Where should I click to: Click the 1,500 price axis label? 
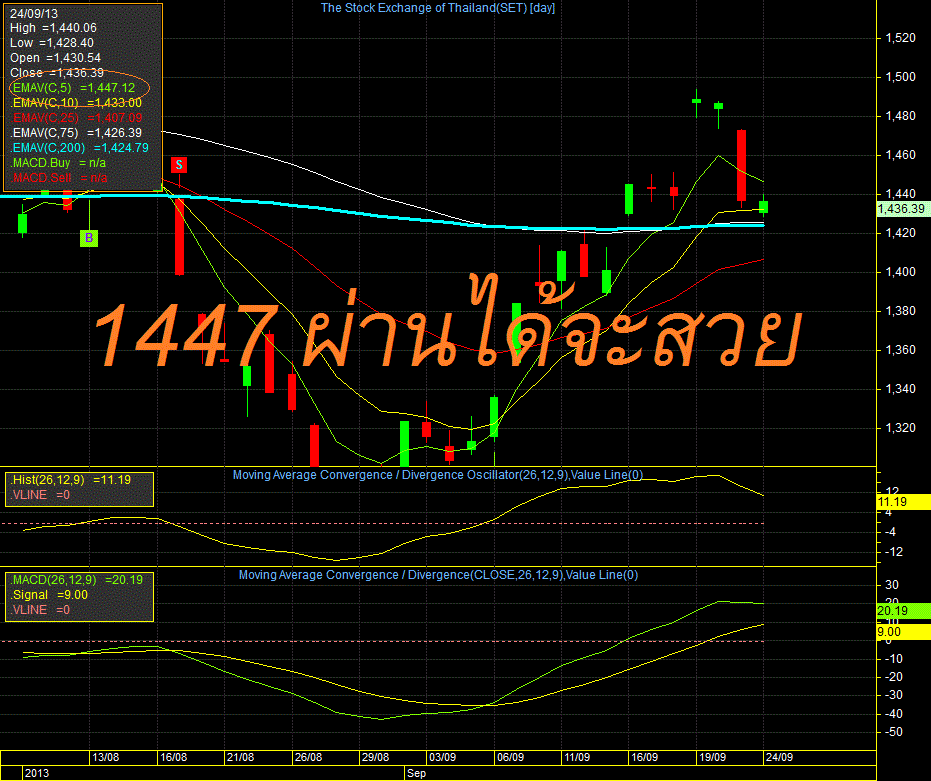pos(900,77)
